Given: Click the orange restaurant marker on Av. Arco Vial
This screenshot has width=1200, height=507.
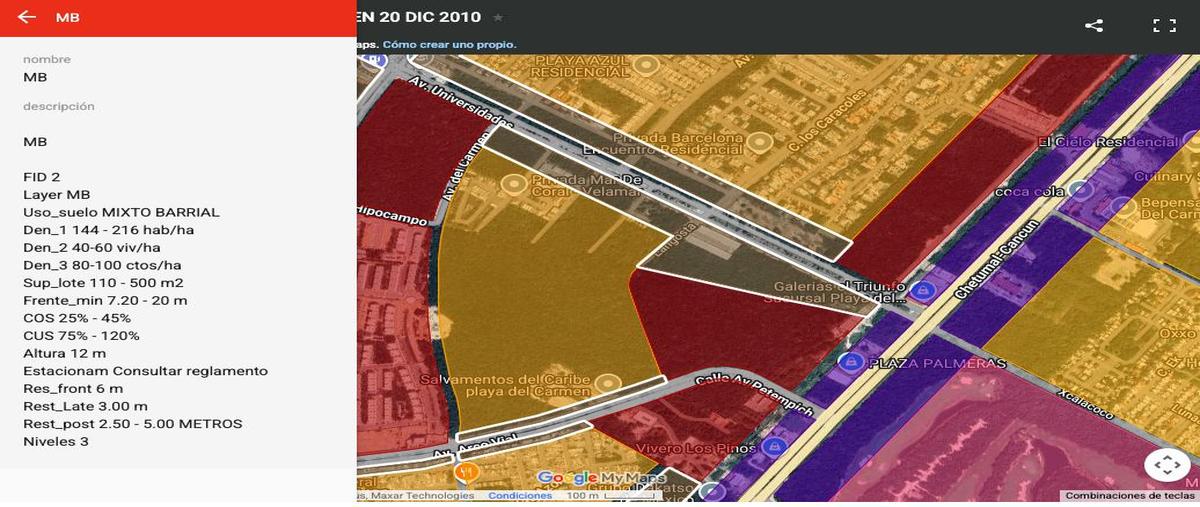Looking at the screenshot, I should pos(465,470).
